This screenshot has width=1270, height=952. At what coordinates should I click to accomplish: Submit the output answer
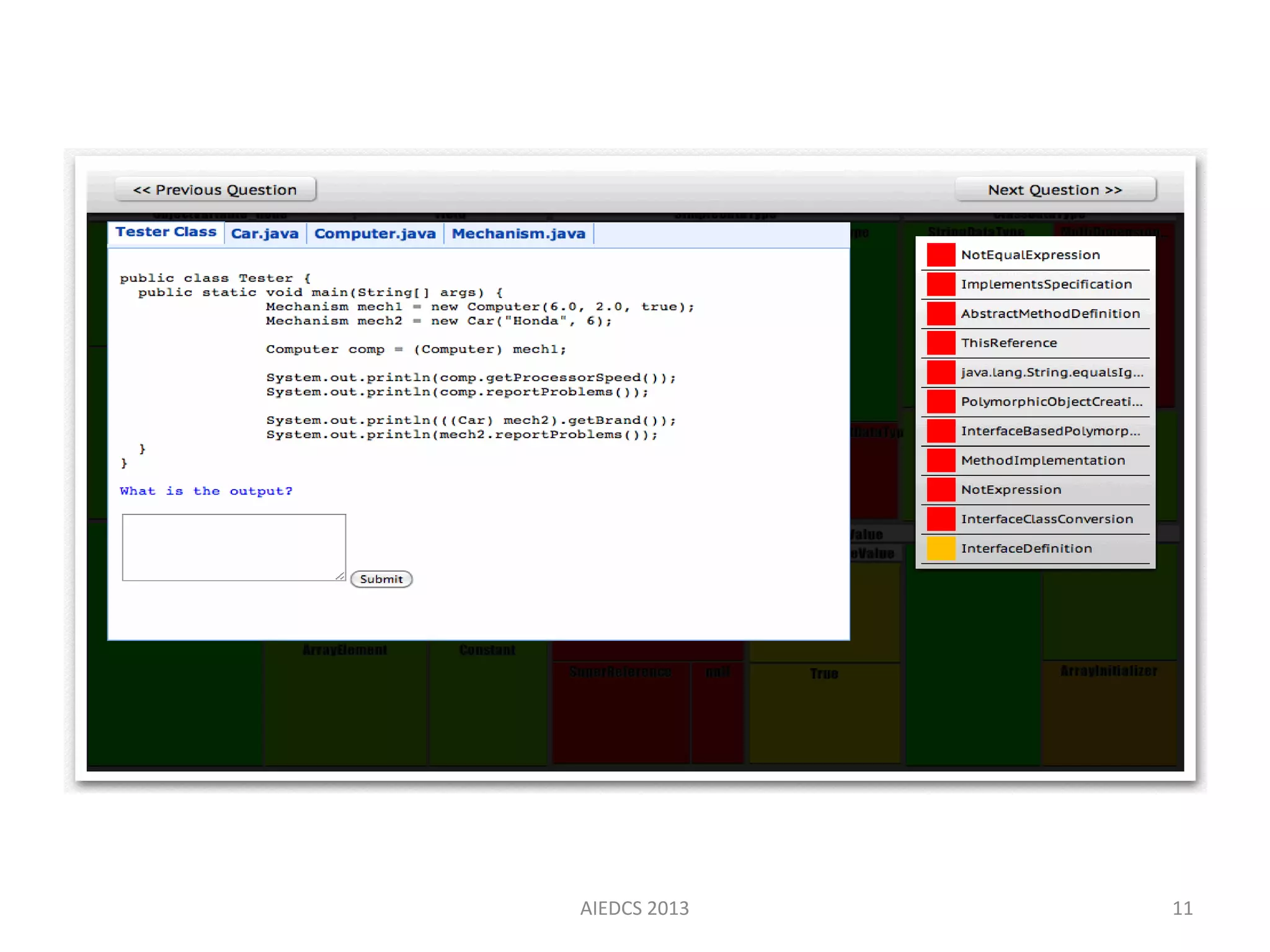[x=381, y=579]
